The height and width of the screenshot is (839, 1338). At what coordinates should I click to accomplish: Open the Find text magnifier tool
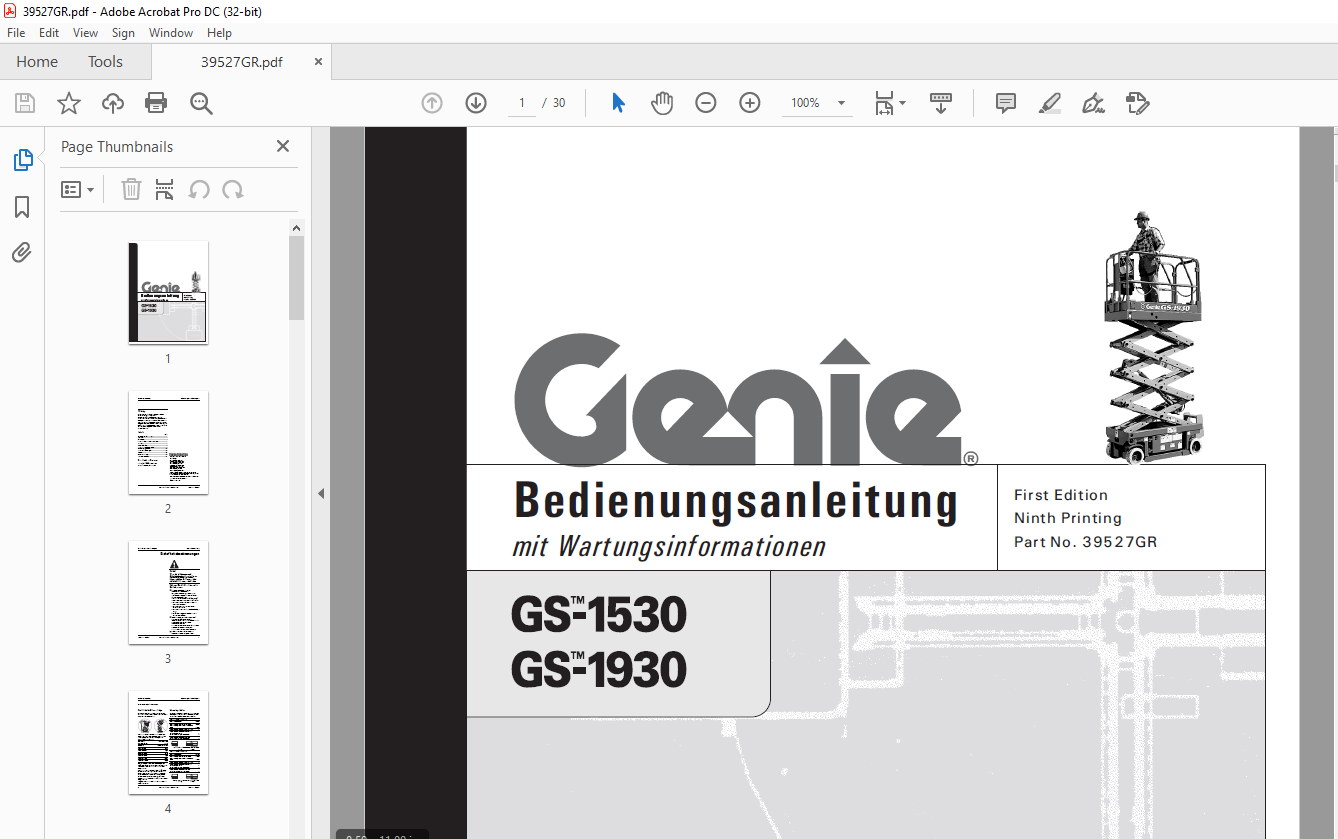201,103
